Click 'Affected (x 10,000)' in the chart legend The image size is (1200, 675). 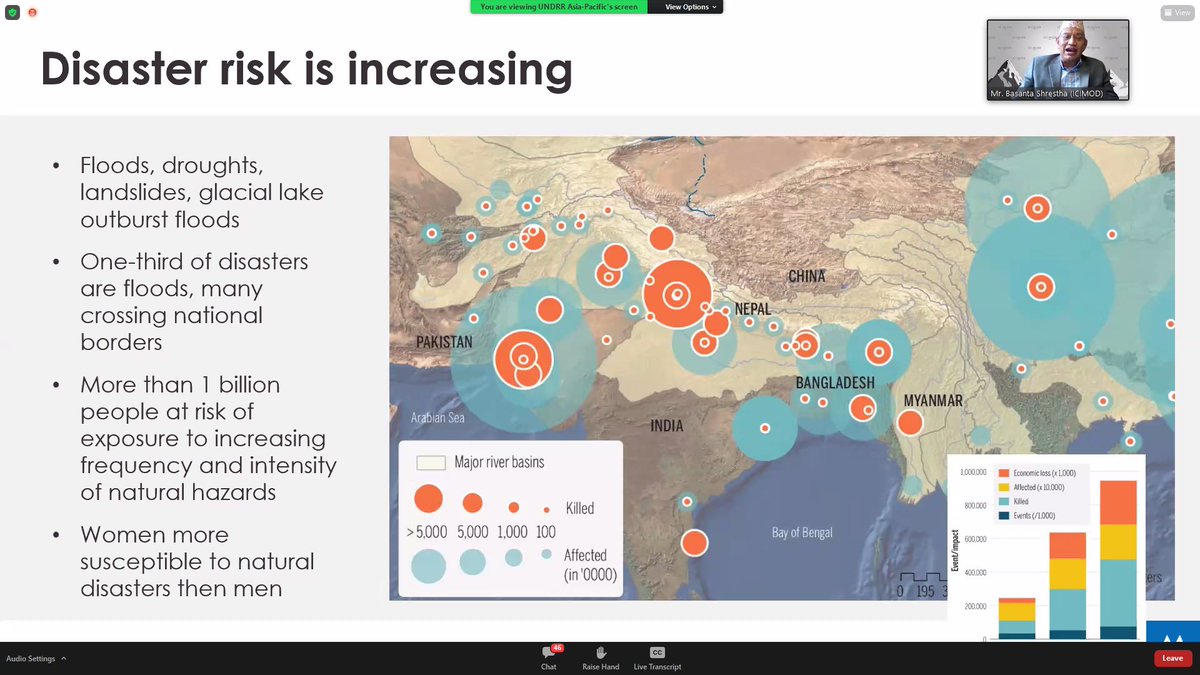coord(1039,487)
